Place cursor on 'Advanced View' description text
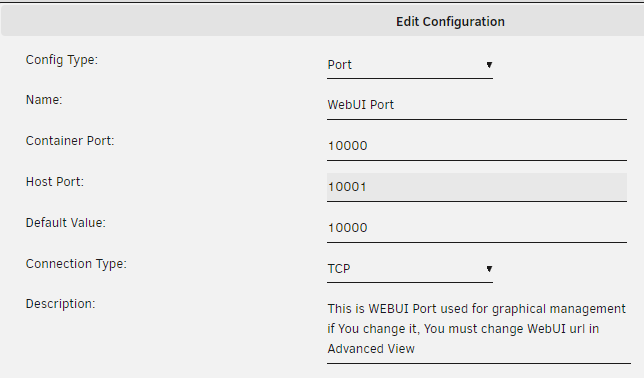644x378 pixels. click(x=371, y=349)
